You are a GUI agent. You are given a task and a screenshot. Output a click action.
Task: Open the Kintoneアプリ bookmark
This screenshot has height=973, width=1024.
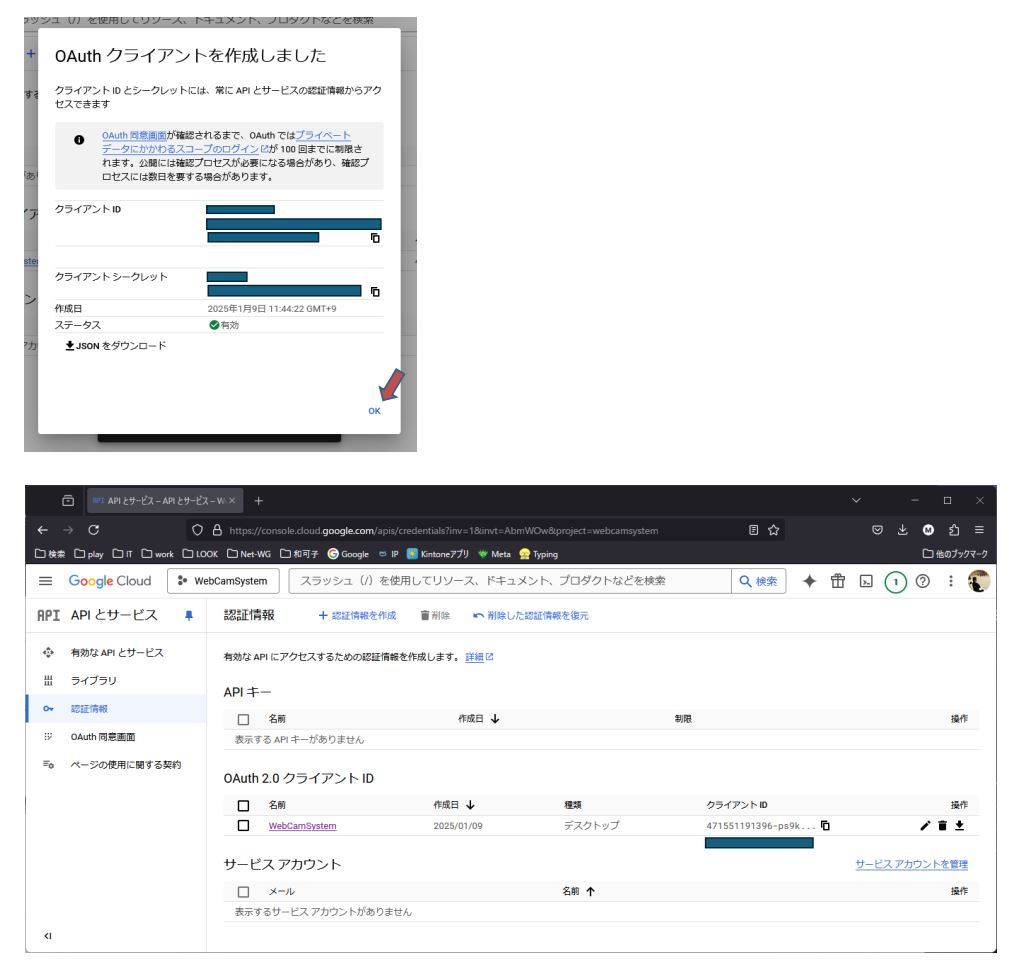point(438,554)
